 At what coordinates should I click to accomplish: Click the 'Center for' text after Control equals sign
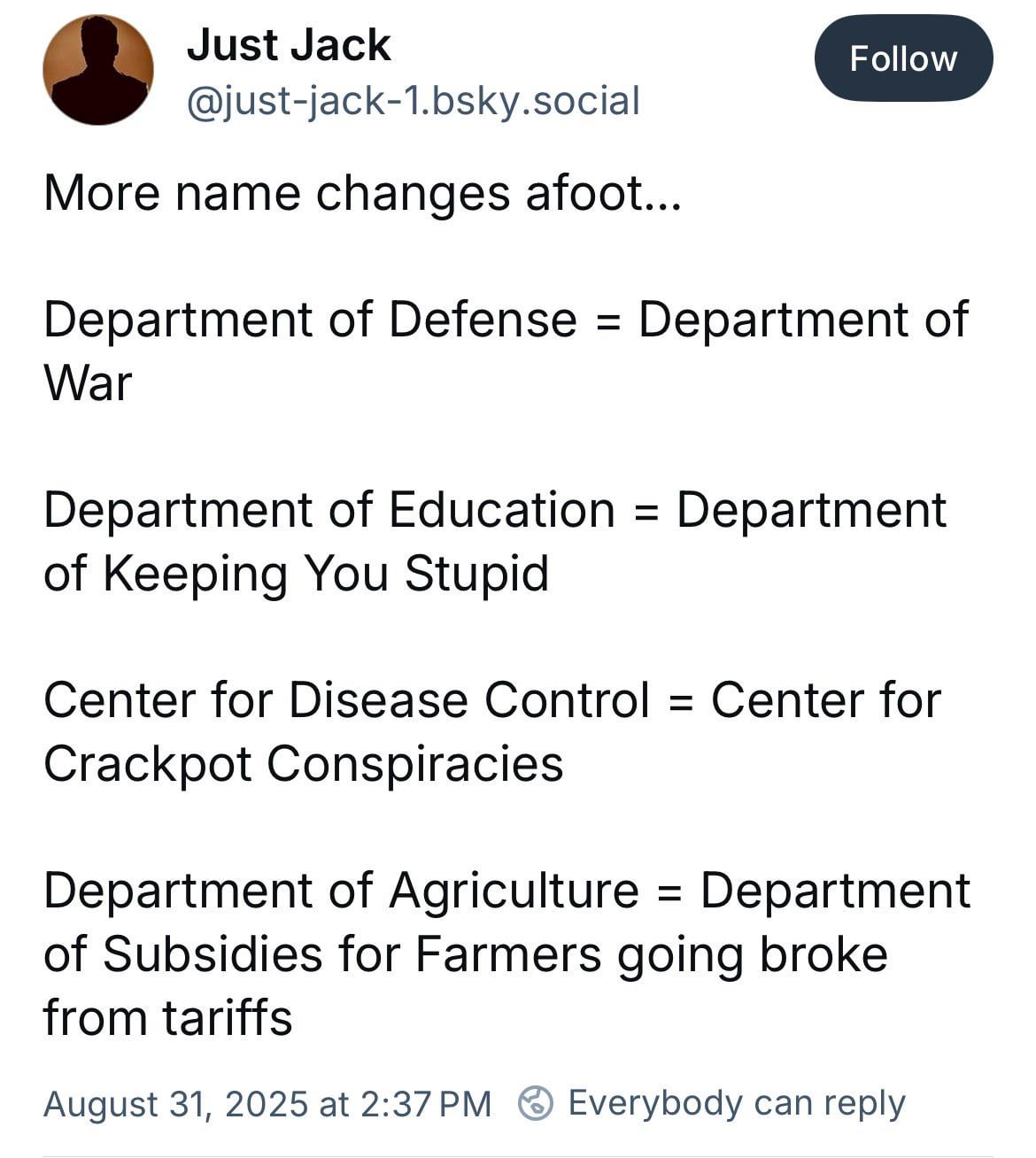pyautogui.click(x=825, y=700)
